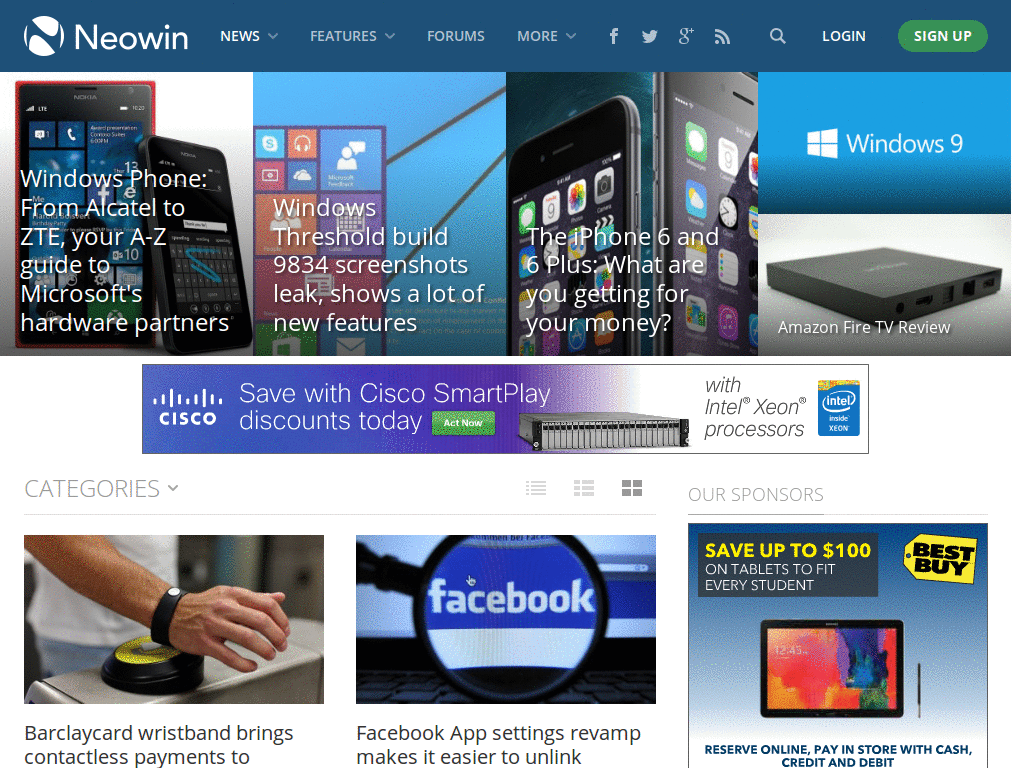The width and height of the screenshot is (1024, 768).
Task: Click Act Now in the Cisco ad
Action: point(463,423)
